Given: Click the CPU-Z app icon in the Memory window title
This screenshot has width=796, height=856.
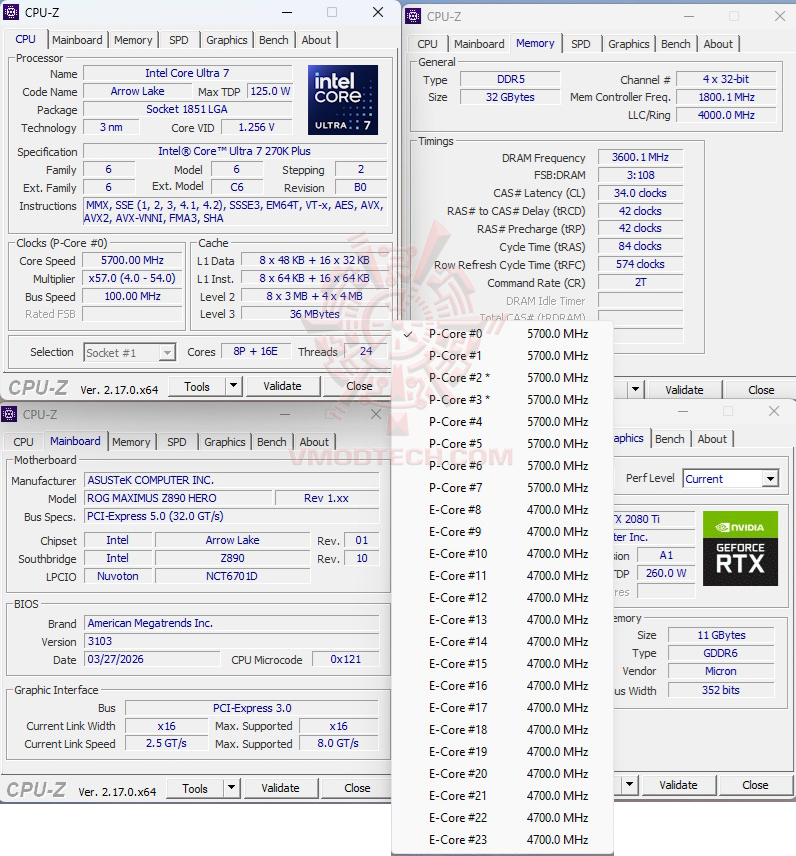Looking at the screenshot, I should click(x=413, y=16).
